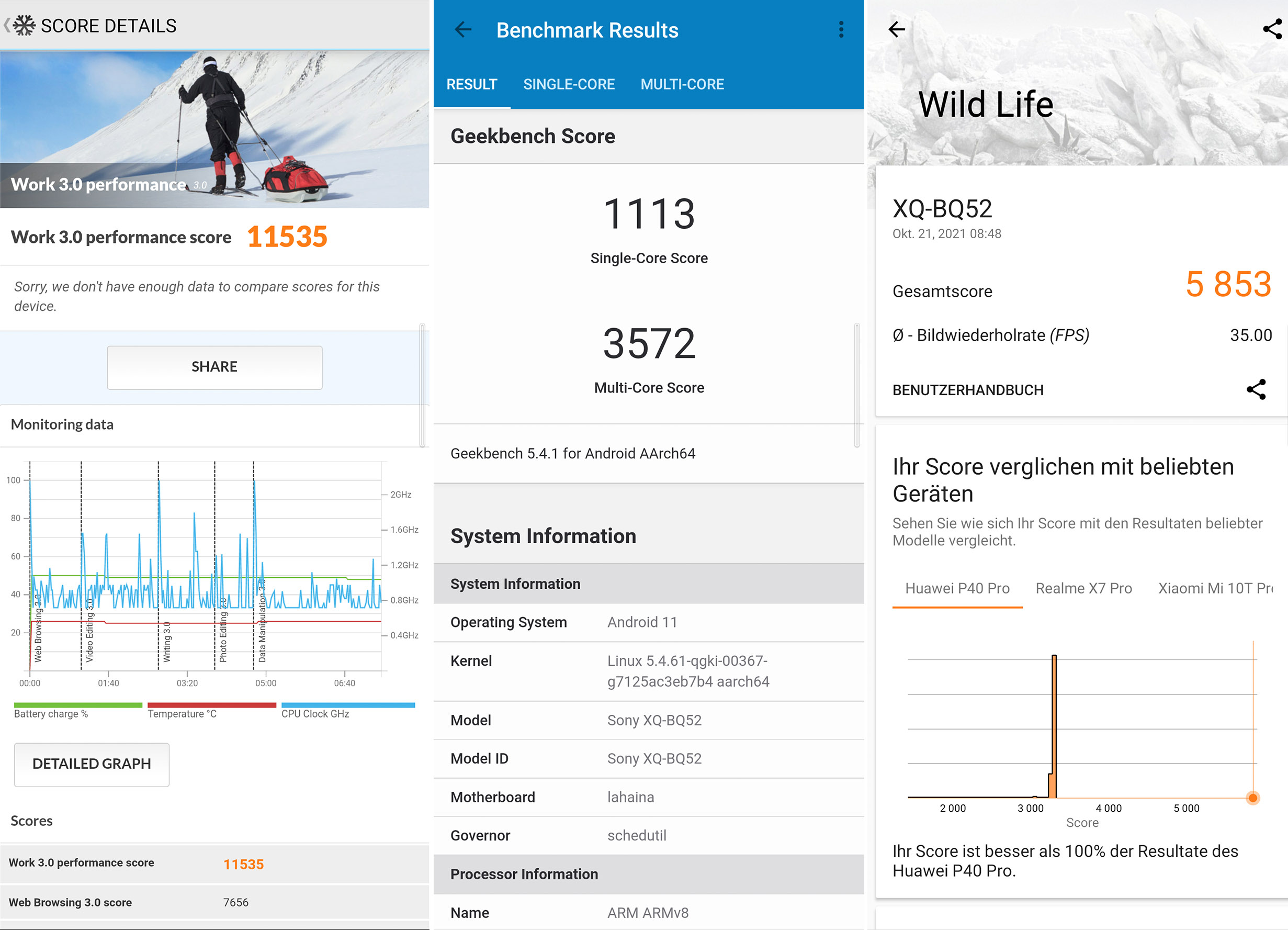Image resolution: width=1288 pixels, height=930 pixels.
Task: Click date Okt. 21, 2021 08:48
Action: click(947, 234)
